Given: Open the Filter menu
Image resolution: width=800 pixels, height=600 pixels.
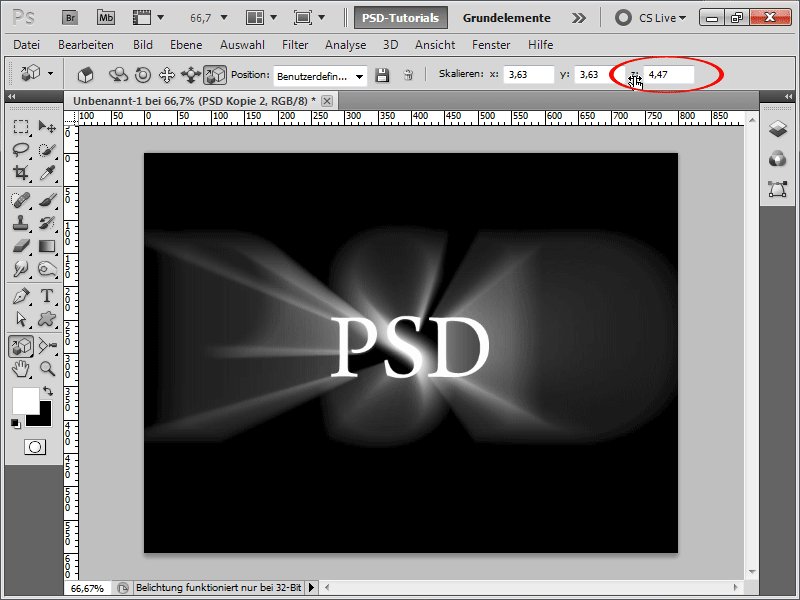Looking at the screenshot, I should pyautogui.click(x=295, y=45).
